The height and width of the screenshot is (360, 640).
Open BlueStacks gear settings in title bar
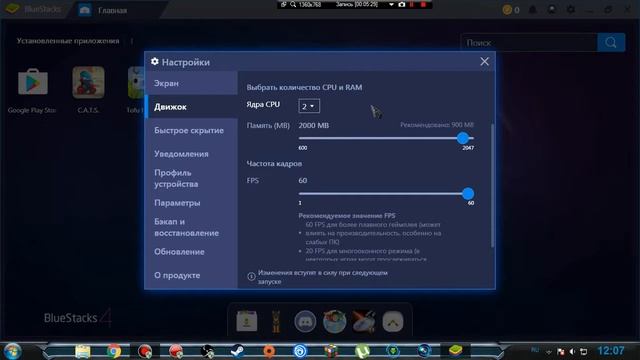571,10
